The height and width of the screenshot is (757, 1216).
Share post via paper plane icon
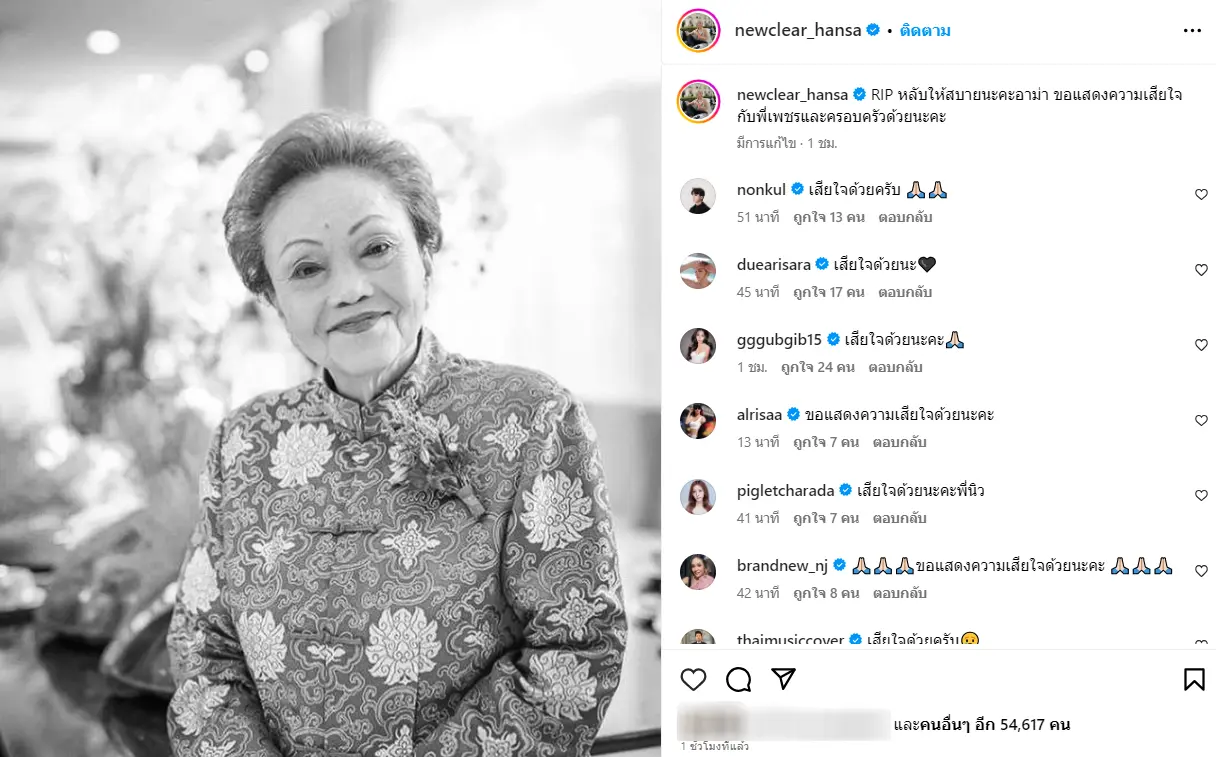pos(783,679)
